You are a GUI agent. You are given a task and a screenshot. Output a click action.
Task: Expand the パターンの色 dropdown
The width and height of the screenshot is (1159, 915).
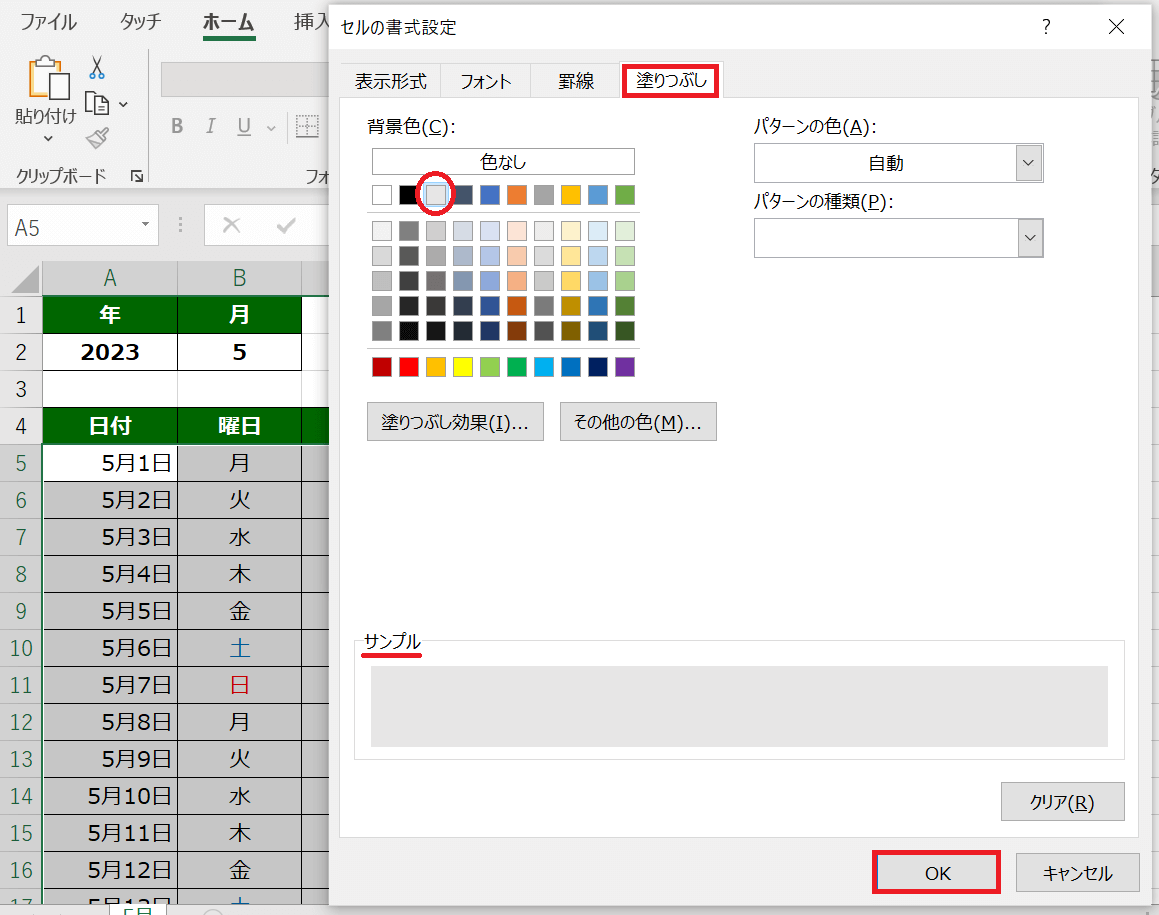pos(1029,163)
